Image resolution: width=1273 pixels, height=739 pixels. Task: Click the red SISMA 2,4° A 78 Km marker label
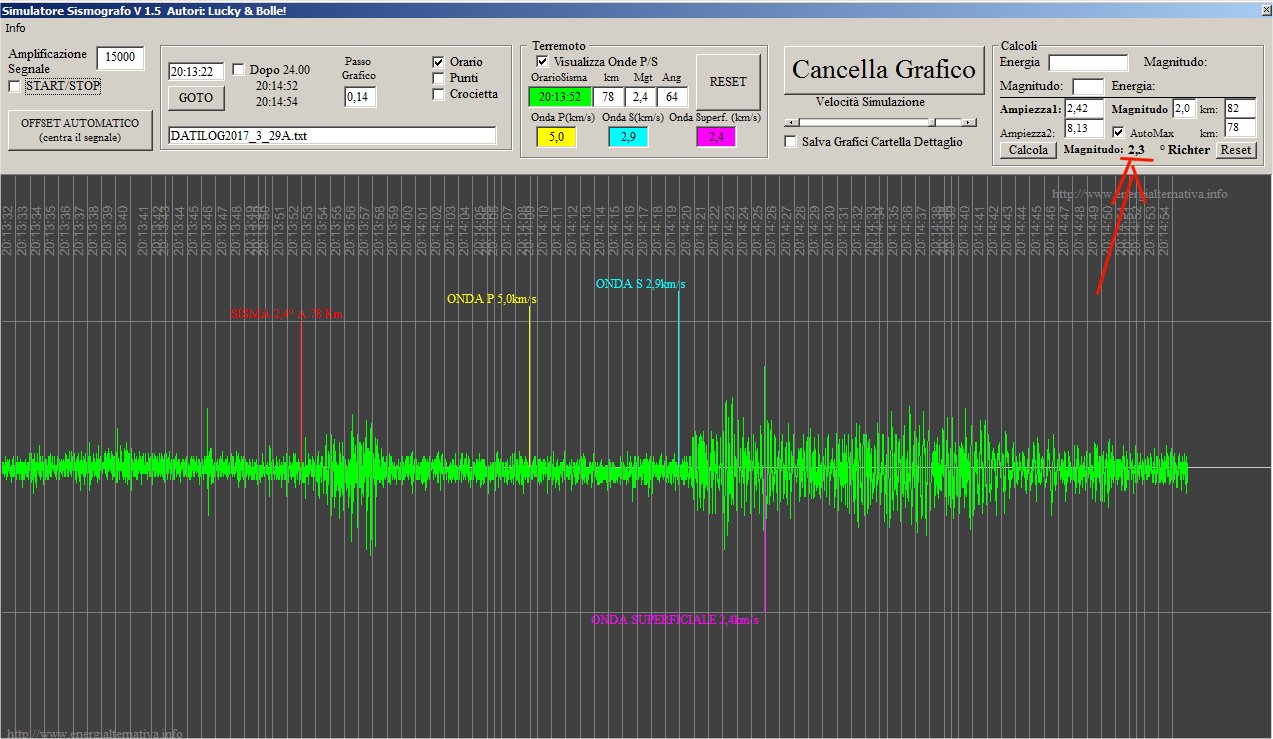(x=287, y=314)
